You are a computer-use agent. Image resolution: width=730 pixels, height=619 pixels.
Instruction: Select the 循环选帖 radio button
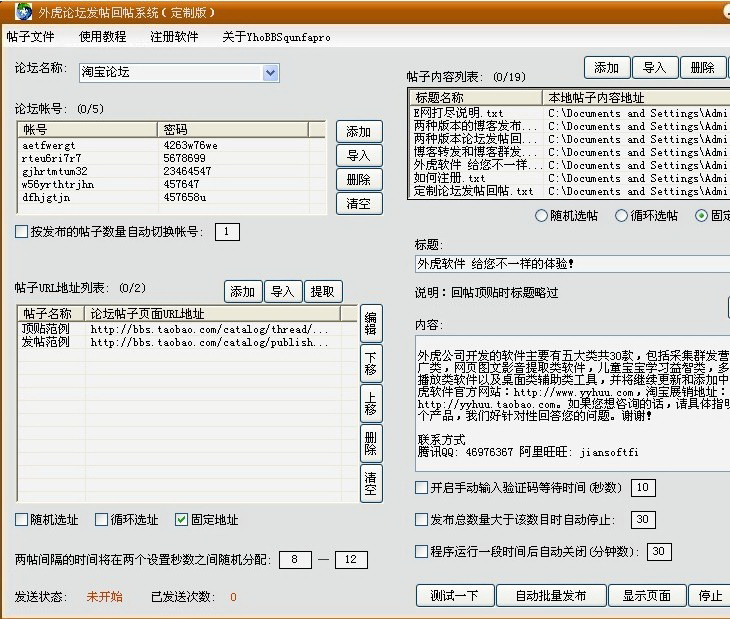coord(622,215)
